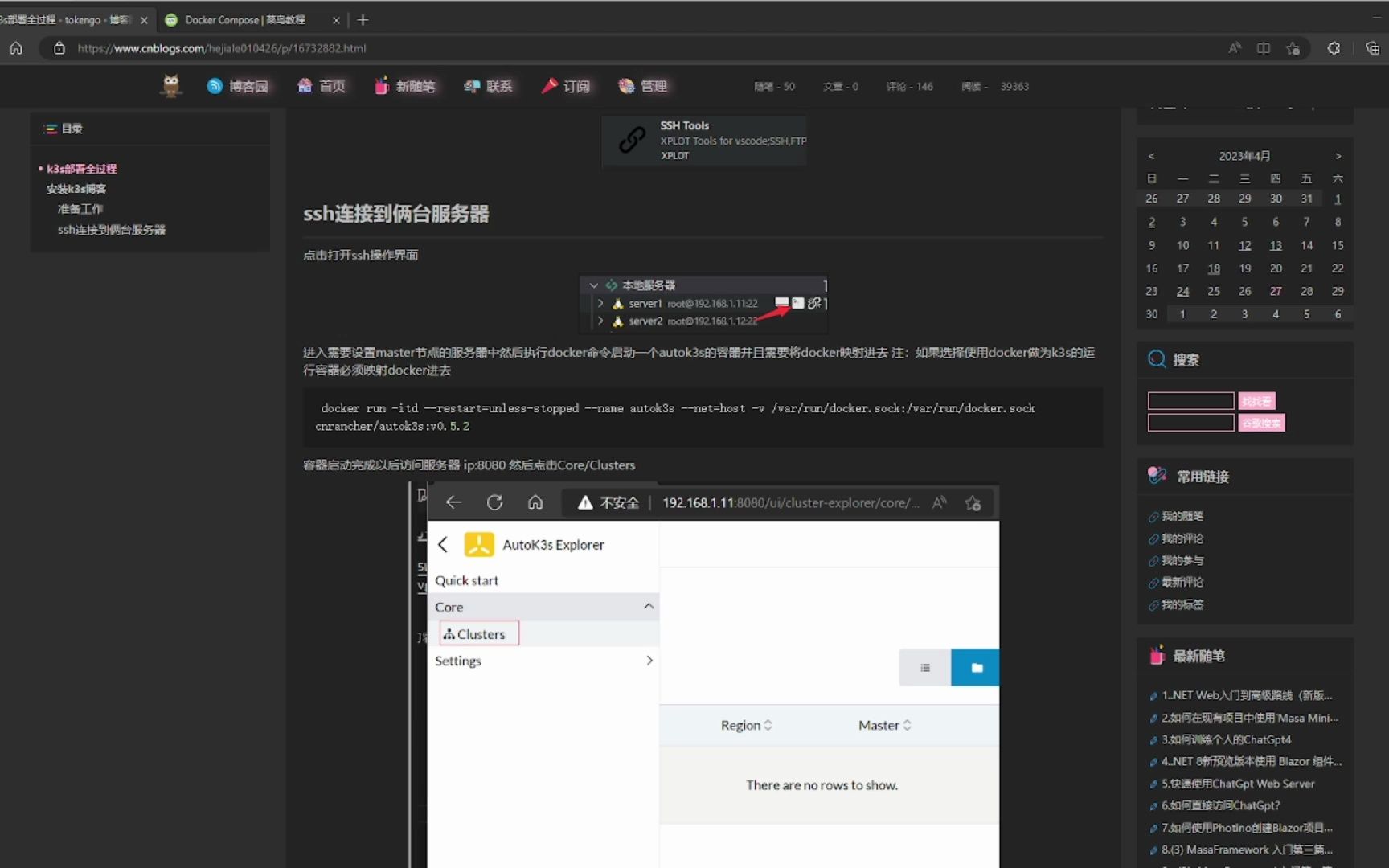The height and width of the screenshot is (868, 1389).
Task: Jump to ssh连接到俩台服务器 in contents
Action: point(112,230)
